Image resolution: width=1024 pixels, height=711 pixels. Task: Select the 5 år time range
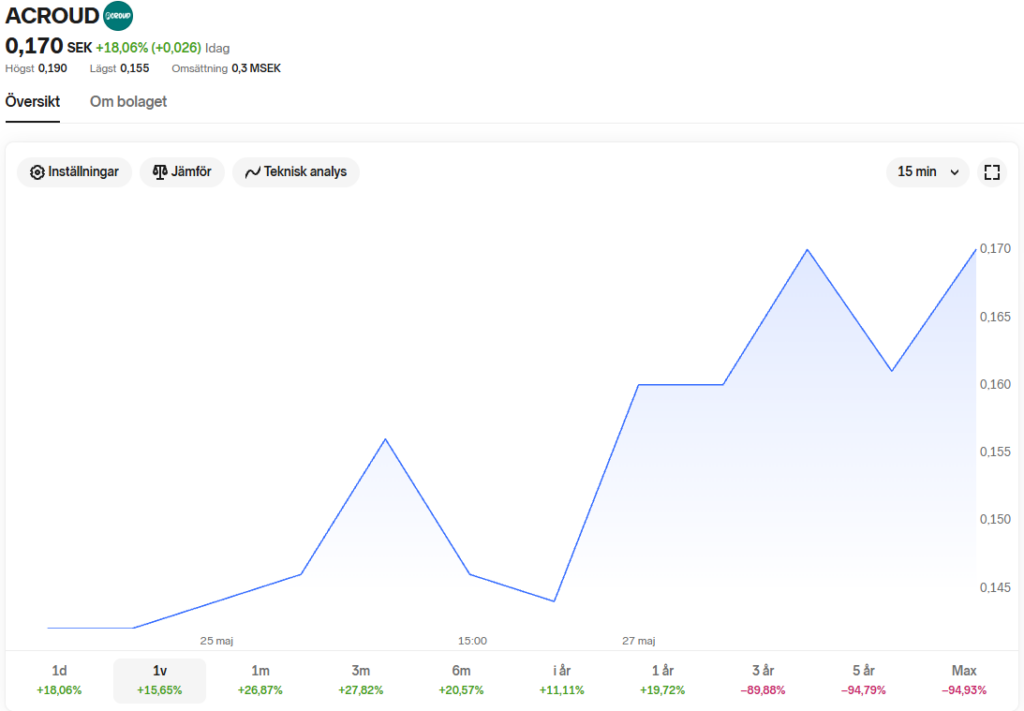coord(864,680)
